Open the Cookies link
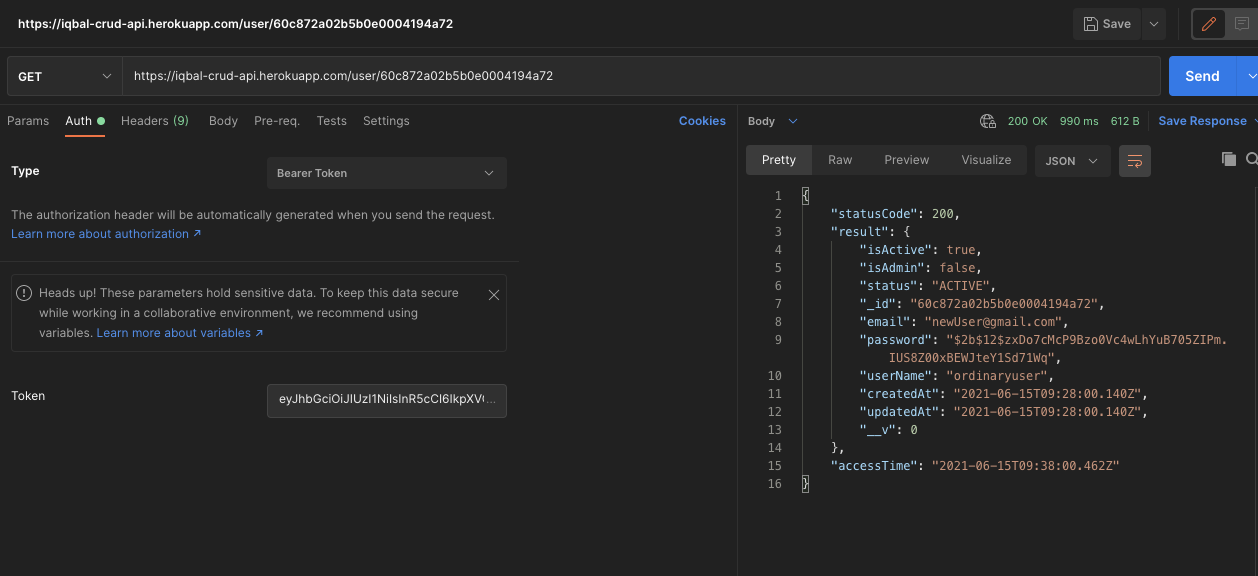1258x576 pixels. click(702, 121)
